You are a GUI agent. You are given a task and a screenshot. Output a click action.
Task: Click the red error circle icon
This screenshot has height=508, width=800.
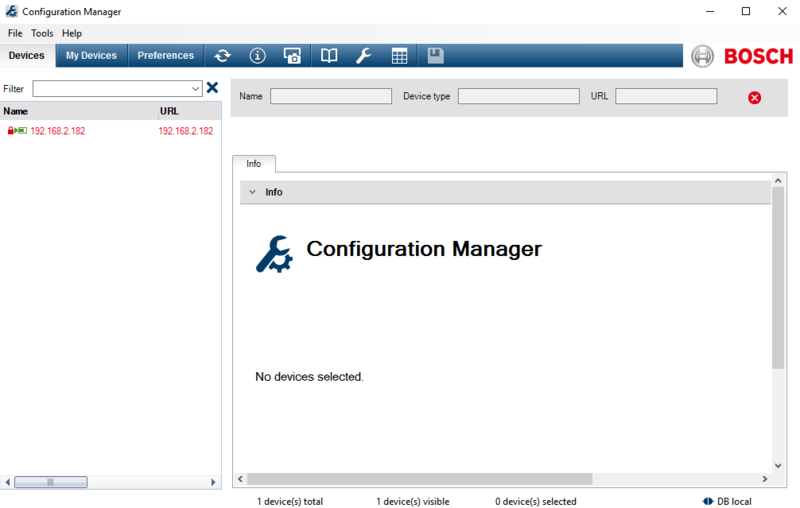754,97
